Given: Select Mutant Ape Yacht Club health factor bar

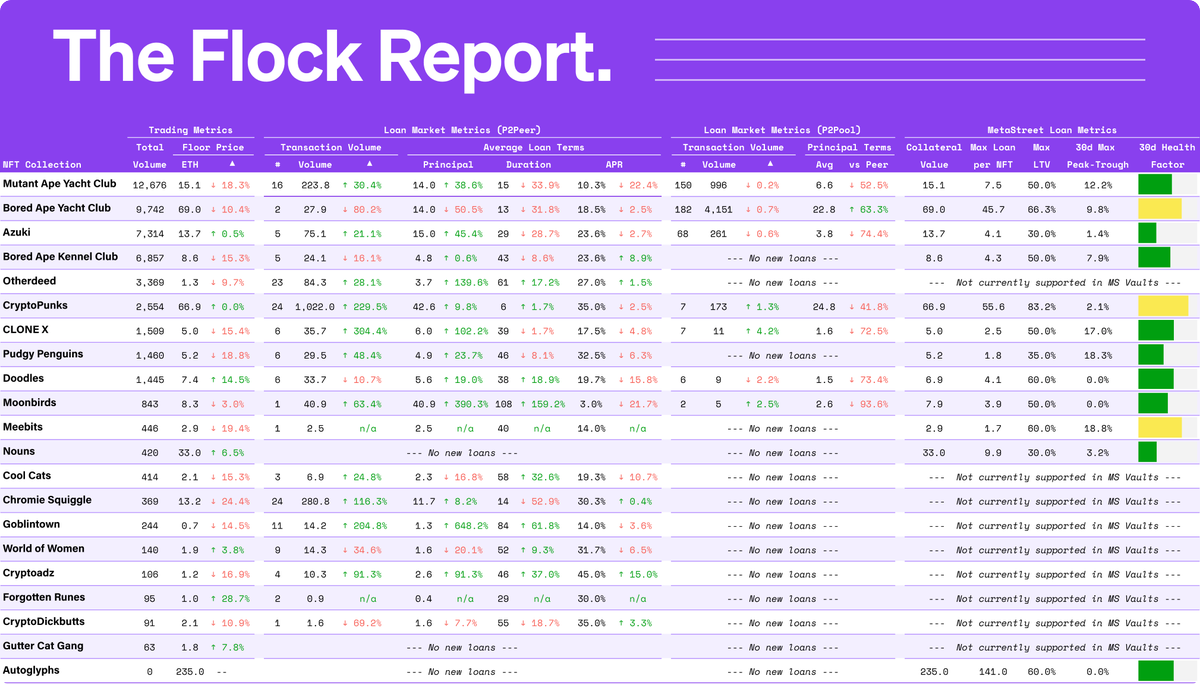Looking at the screenshot, I should coord(1155,184).
